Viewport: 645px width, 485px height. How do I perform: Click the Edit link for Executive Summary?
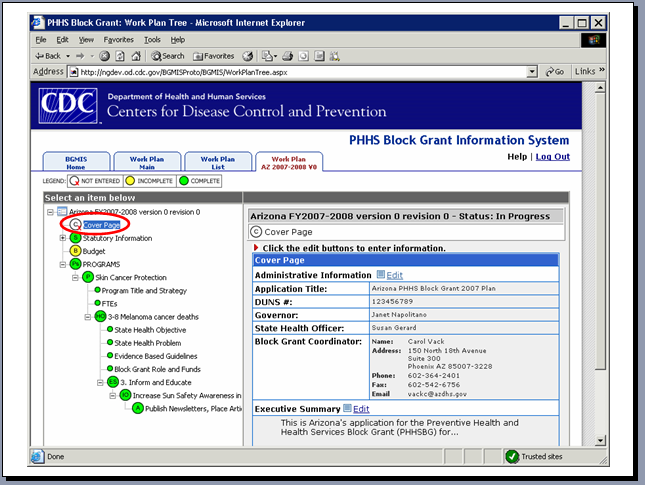click(x=361, y=409)
